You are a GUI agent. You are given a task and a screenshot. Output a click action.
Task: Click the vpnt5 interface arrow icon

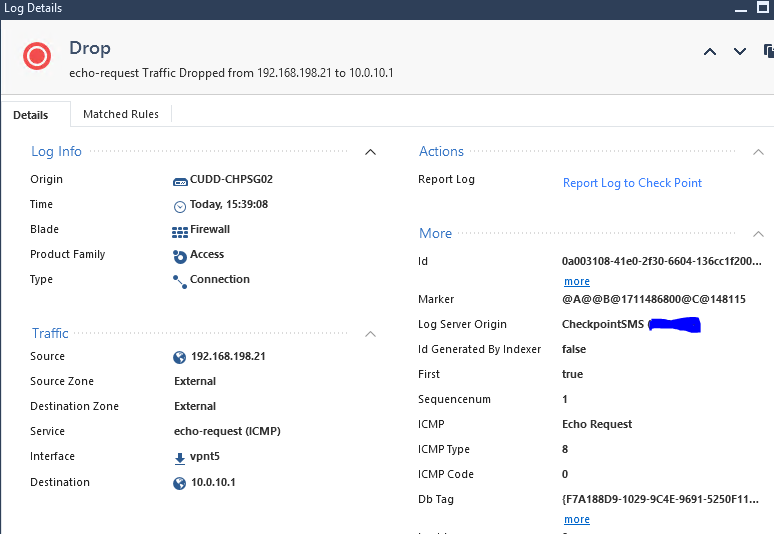180,458
